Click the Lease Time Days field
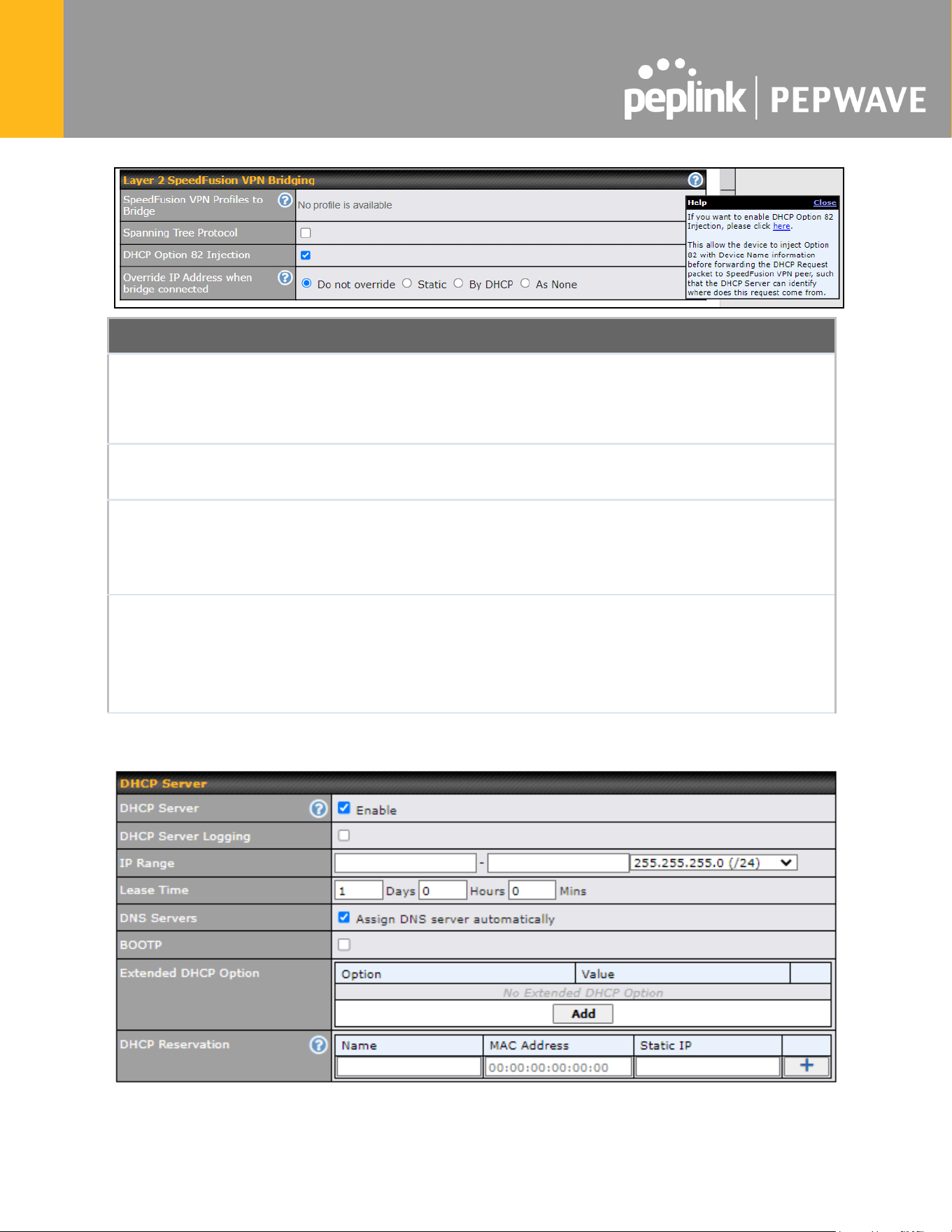Image resolution: width=952 pixels, height=1232 pixels. coord(359,891)
